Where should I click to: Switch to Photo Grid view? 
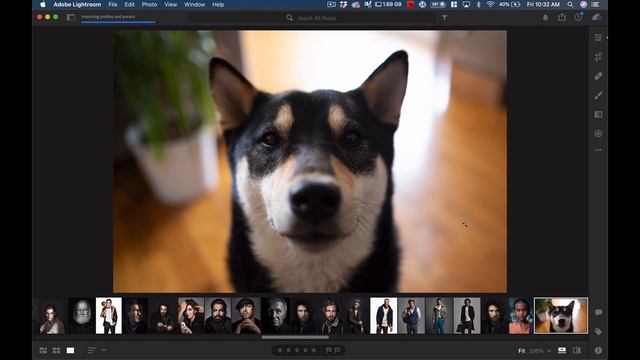tap(43, 350)
